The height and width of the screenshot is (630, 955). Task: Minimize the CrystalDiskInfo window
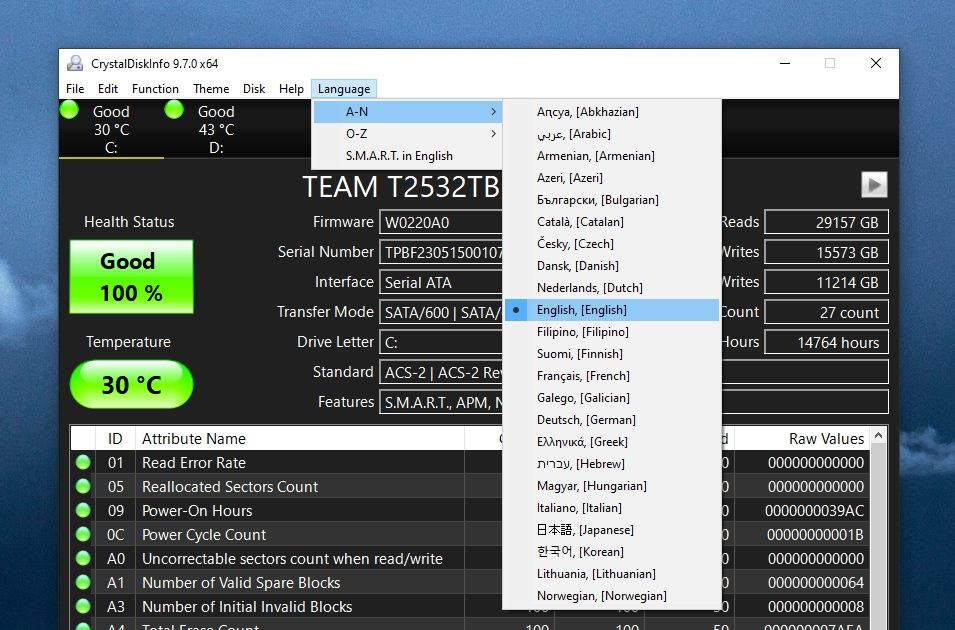pos(785,63)
